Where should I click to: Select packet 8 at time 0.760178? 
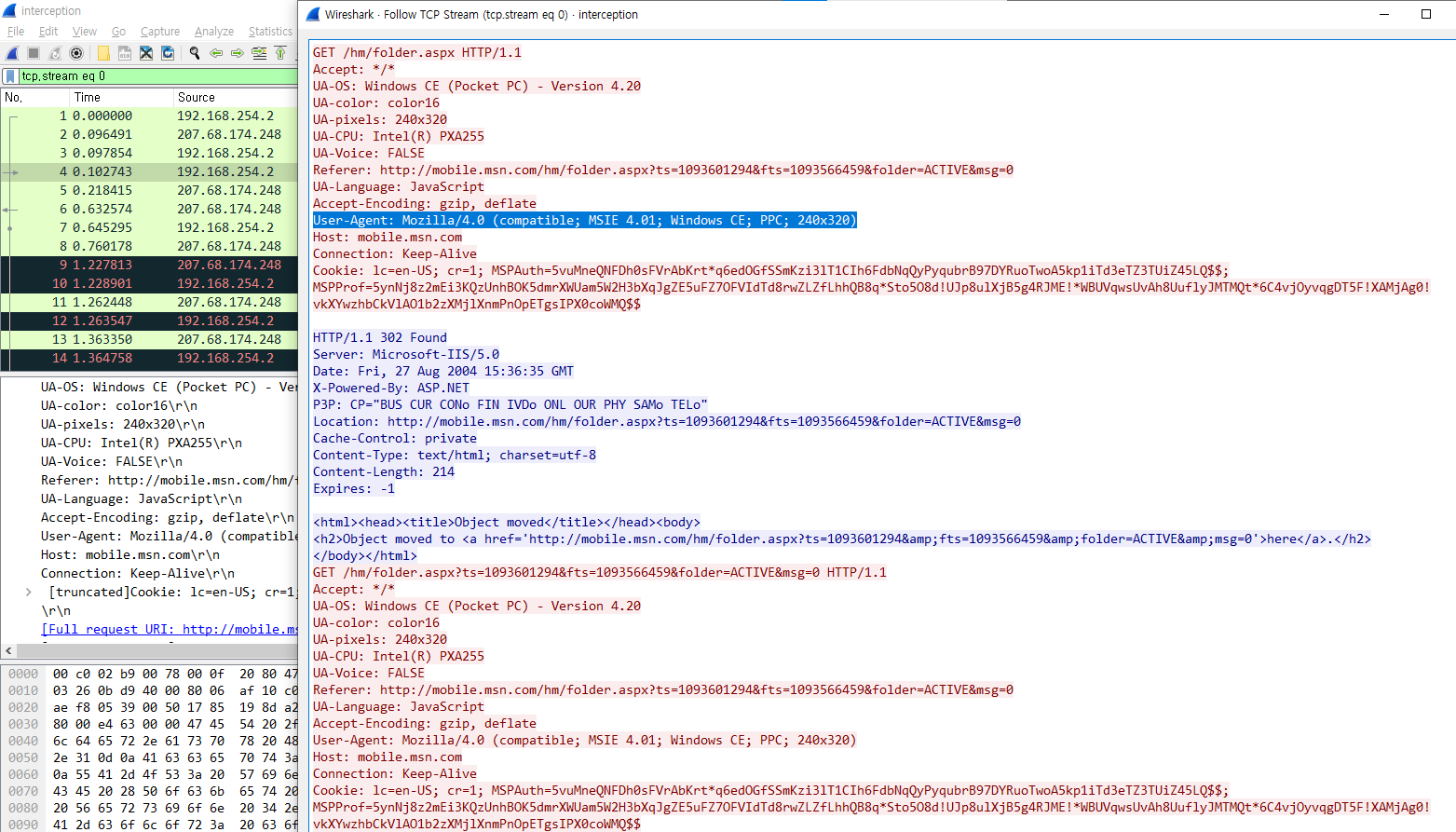pyautogui.click(x=149, y=246)
